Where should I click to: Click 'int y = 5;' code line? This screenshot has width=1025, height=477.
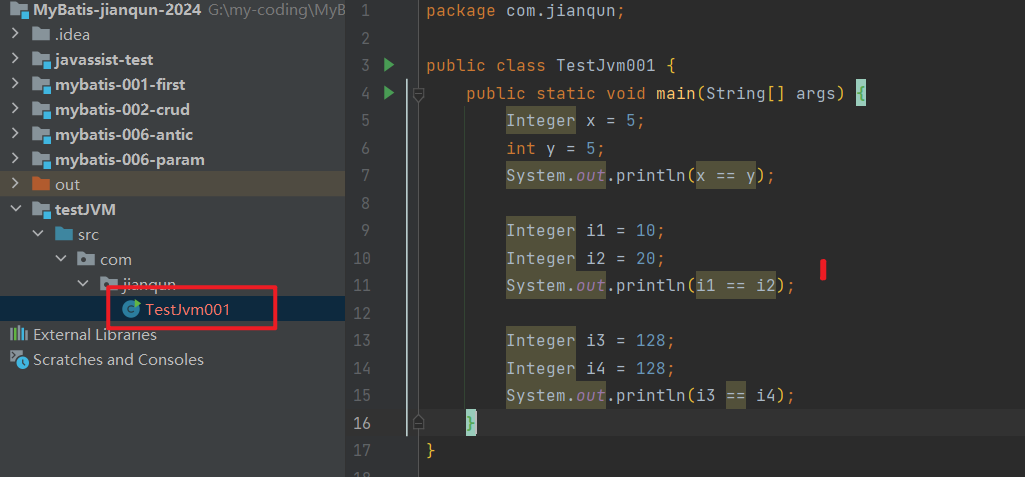click(556, 148)
